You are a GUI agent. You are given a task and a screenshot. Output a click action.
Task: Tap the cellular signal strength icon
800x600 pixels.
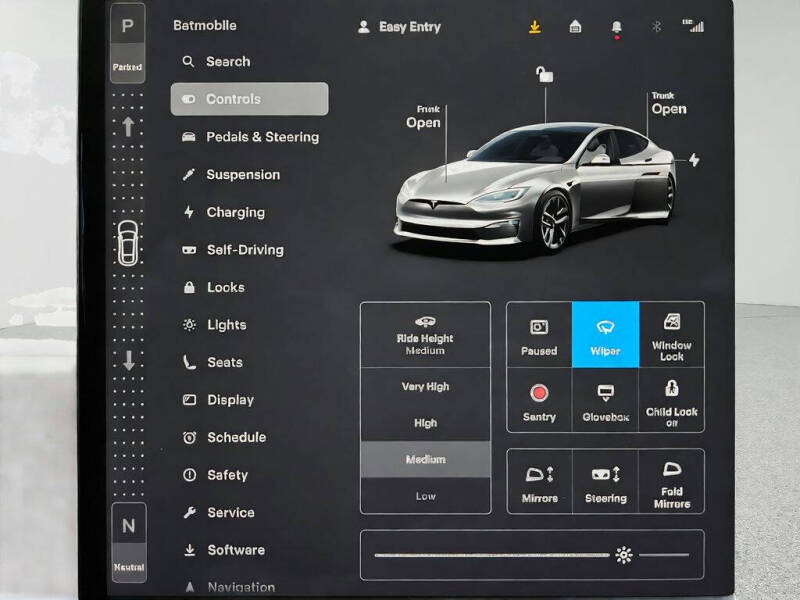(693, 26)
